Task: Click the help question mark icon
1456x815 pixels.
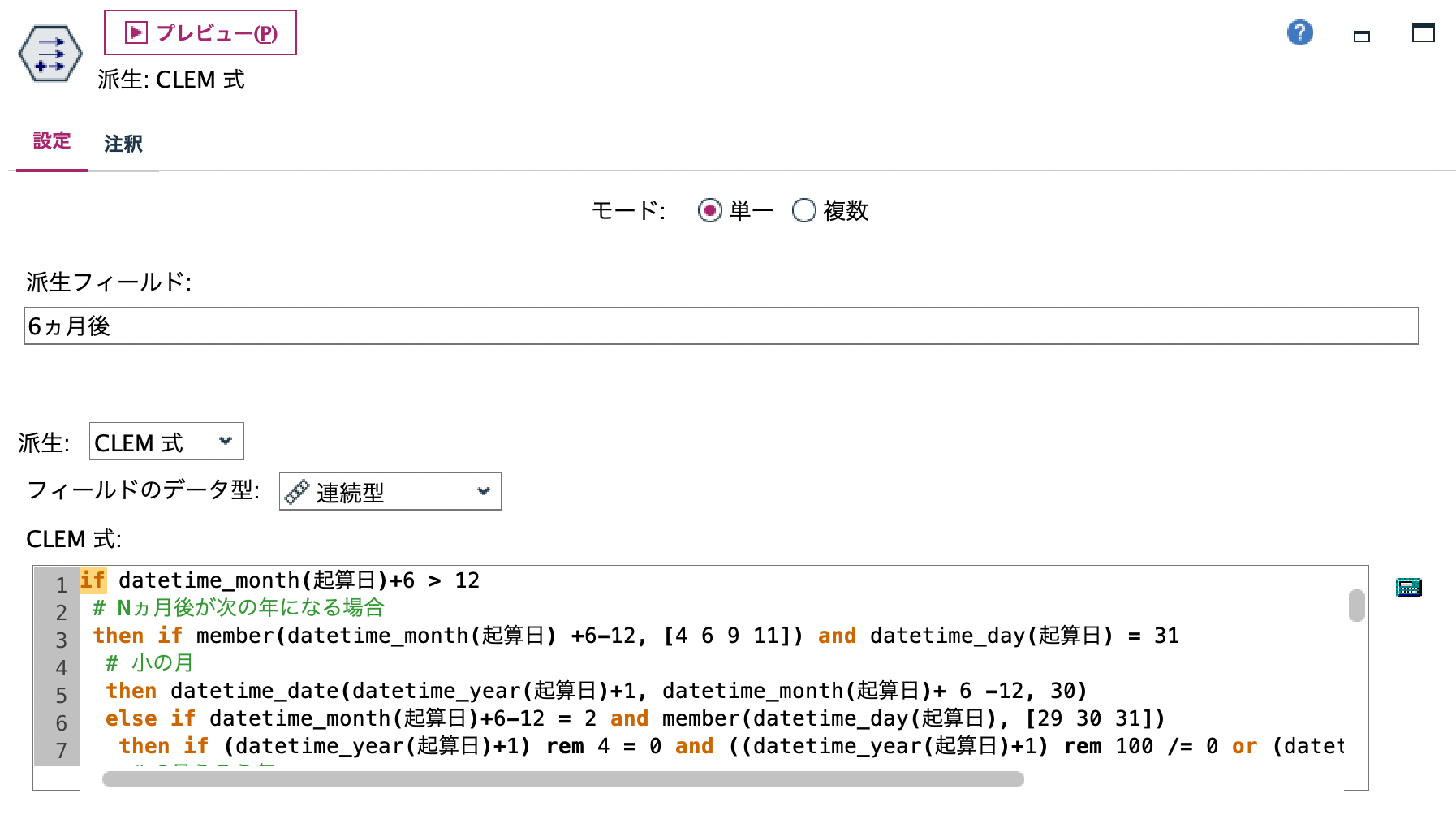Action: 1299,32
